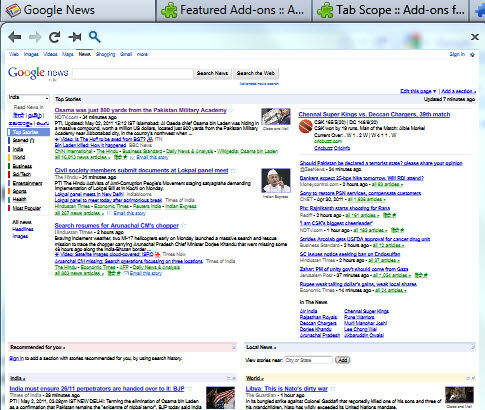Viewport: 485px width, 410px height.
Task: Switch to the Google News tab
Action: point(78,10)
